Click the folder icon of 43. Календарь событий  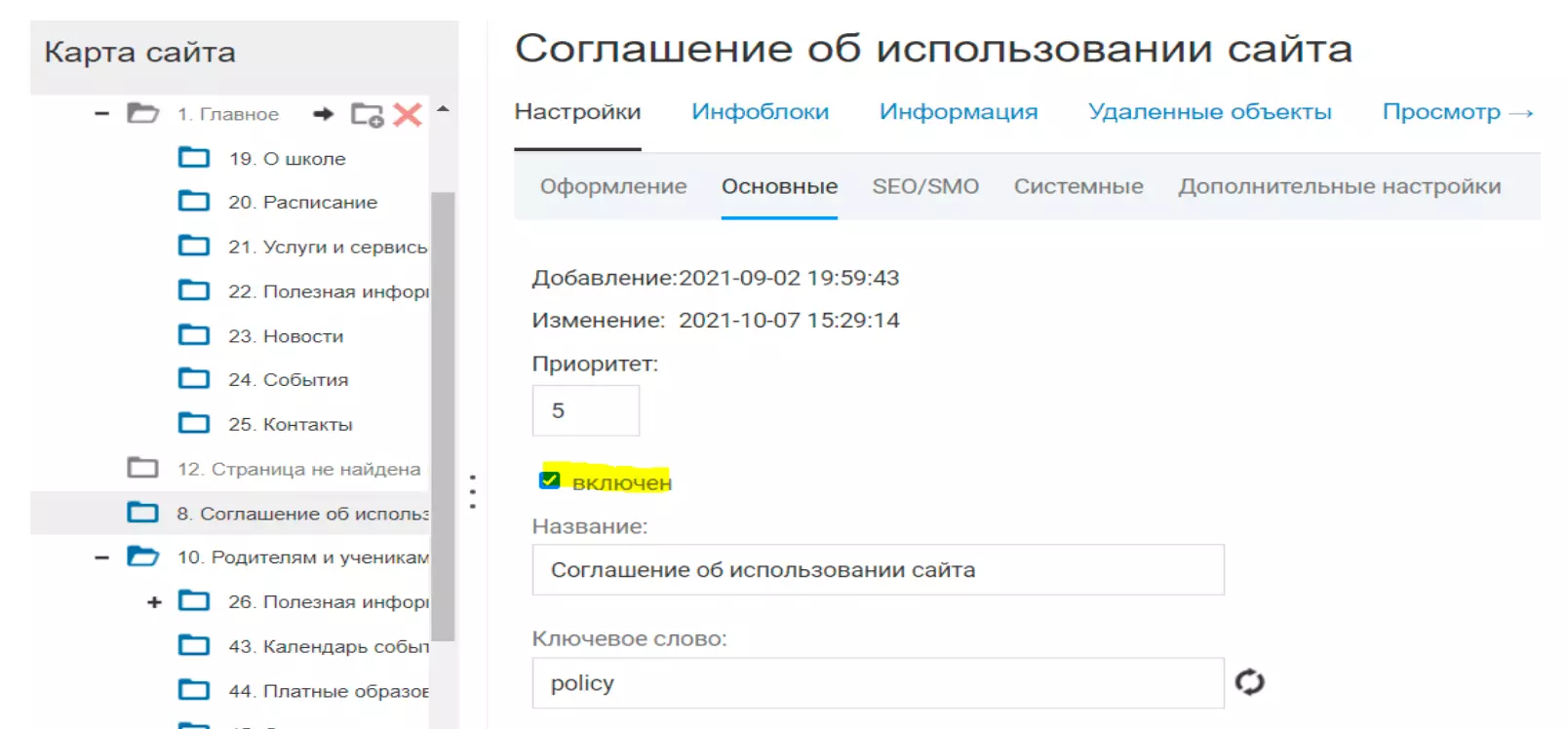pyautogui.click(x=194, y=645)
